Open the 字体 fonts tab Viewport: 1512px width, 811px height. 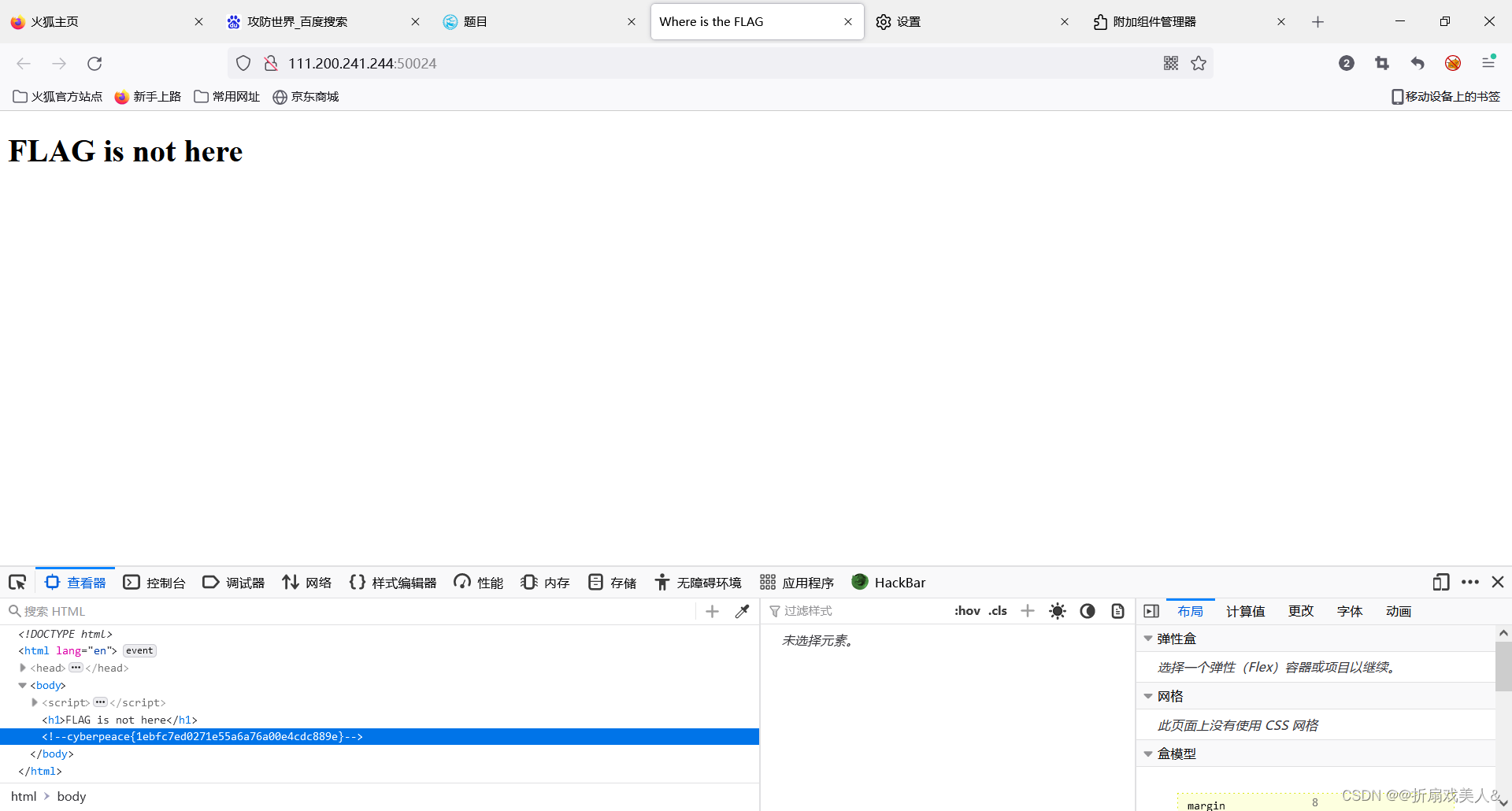(1350, 611)
